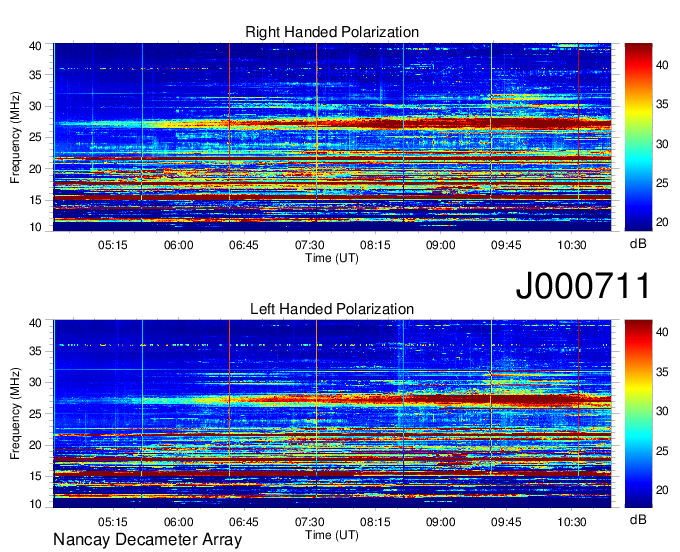Click the Left Handed Polarization spectrogram
Image resolution: width=680 pixels, height=552 pixels.
332,414
